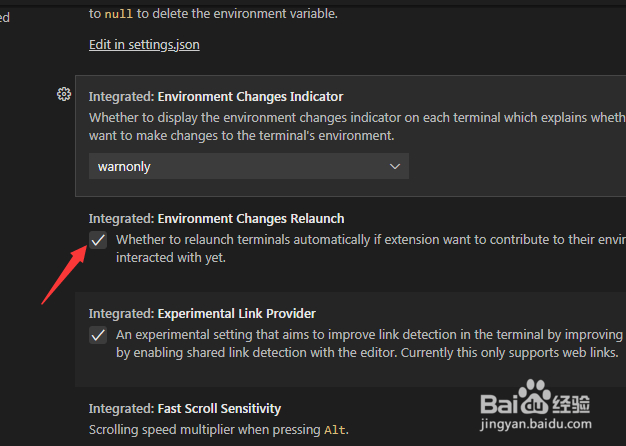The image size is (626, 446).
Task: Click the experimental link detection description text
Action: click(x=369, y=344)
